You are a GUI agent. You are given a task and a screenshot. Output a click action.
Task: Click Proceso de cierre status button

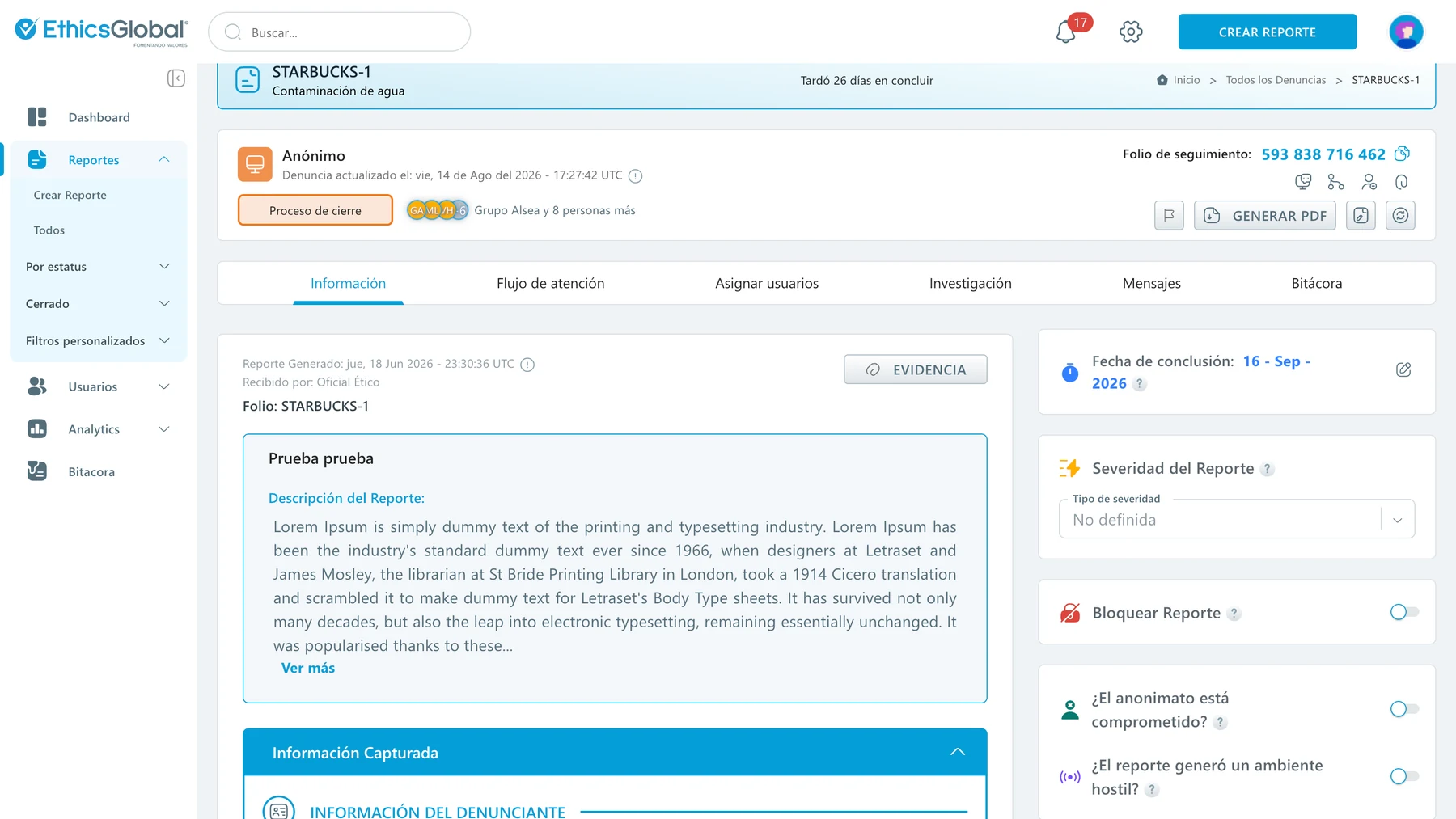315,210
